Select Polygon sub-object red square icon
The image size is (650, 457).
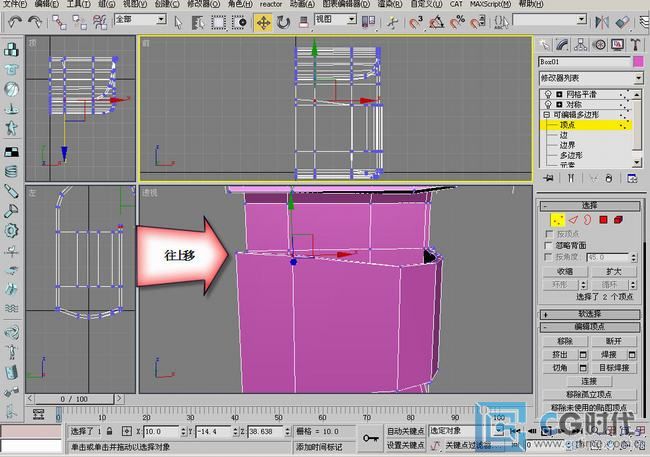coord(603,219)
